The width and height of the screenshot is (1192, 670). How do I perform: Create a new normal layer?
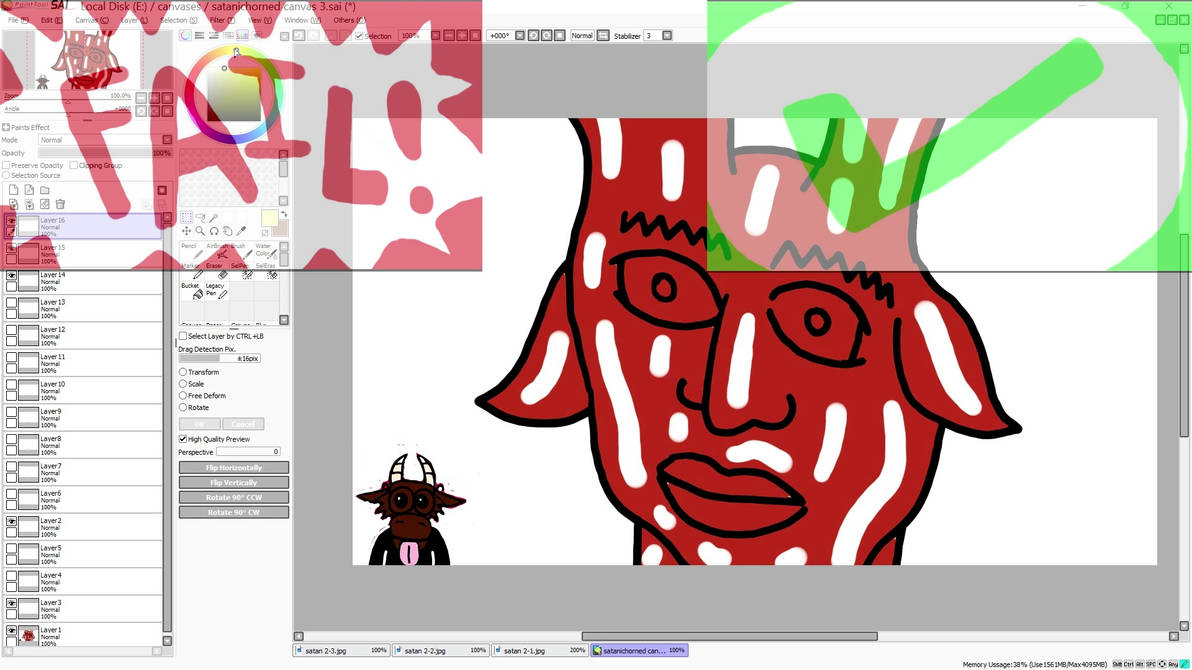pyautogui.click(x=14, y=190)
